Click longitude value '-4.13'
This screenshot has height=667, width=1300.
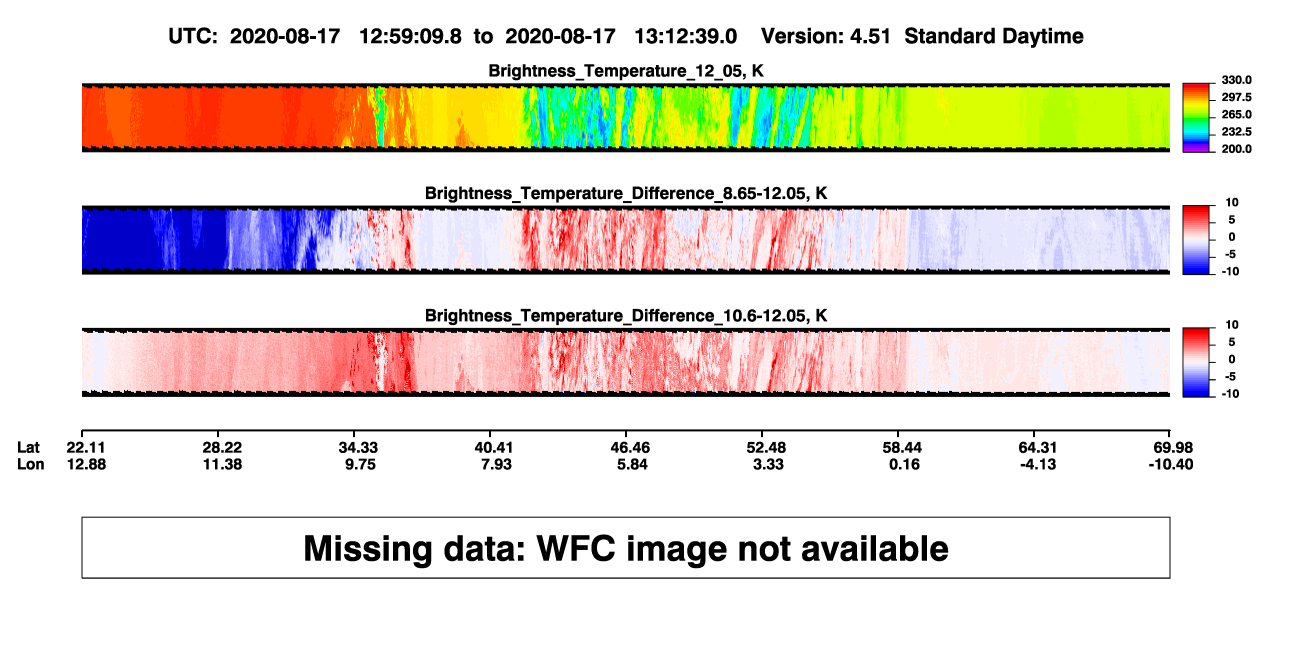pos(1038,464)
